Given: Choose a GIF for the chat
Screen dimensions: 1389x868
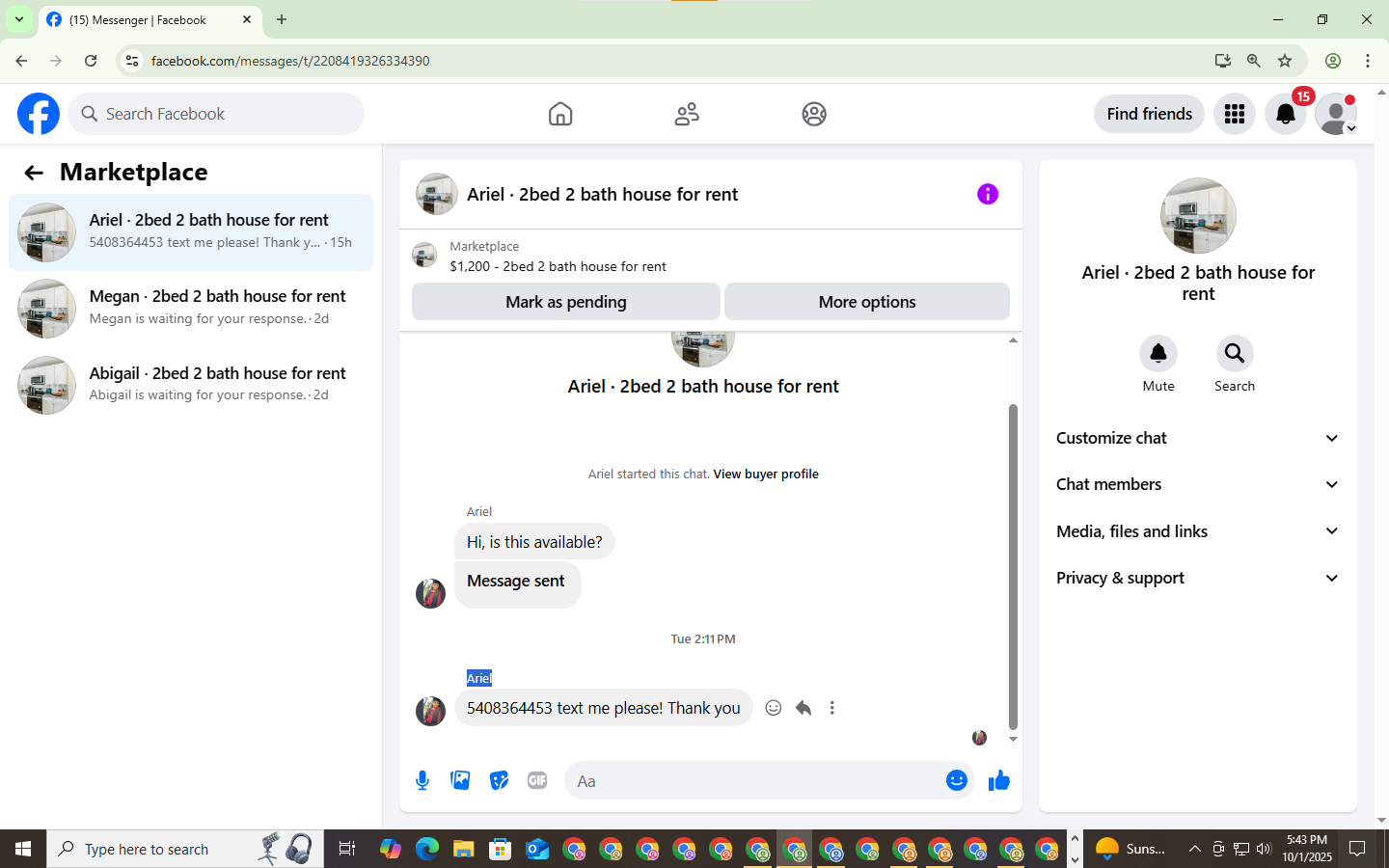Looking at the screenshot, I should (537, 780).
